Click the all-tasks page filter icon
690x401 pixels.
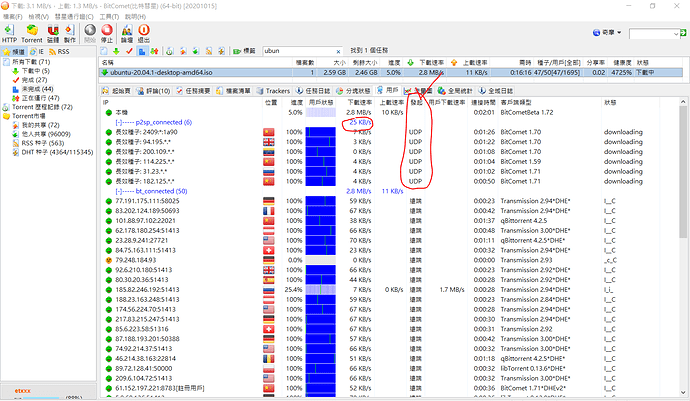click(104, 51)
